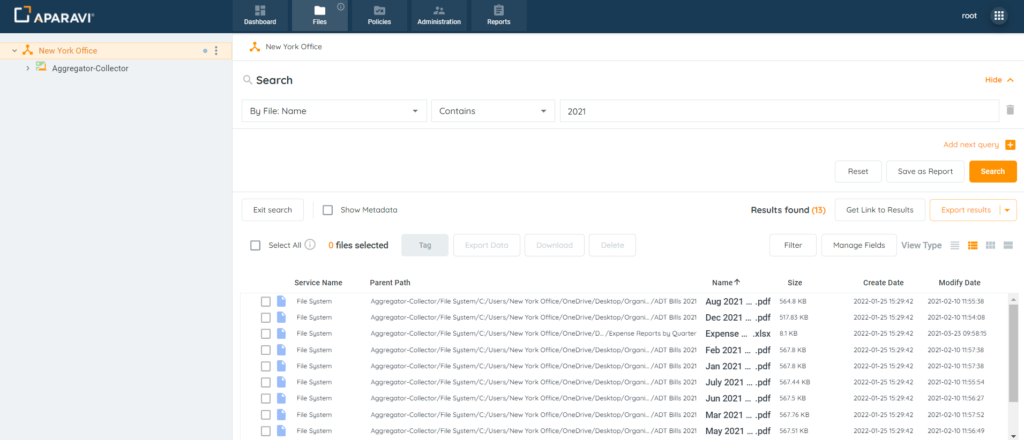The height and width of the screenshot is (440, 1024).
Task: Open the New York Office three-dot menu
Action: point(217,50)
